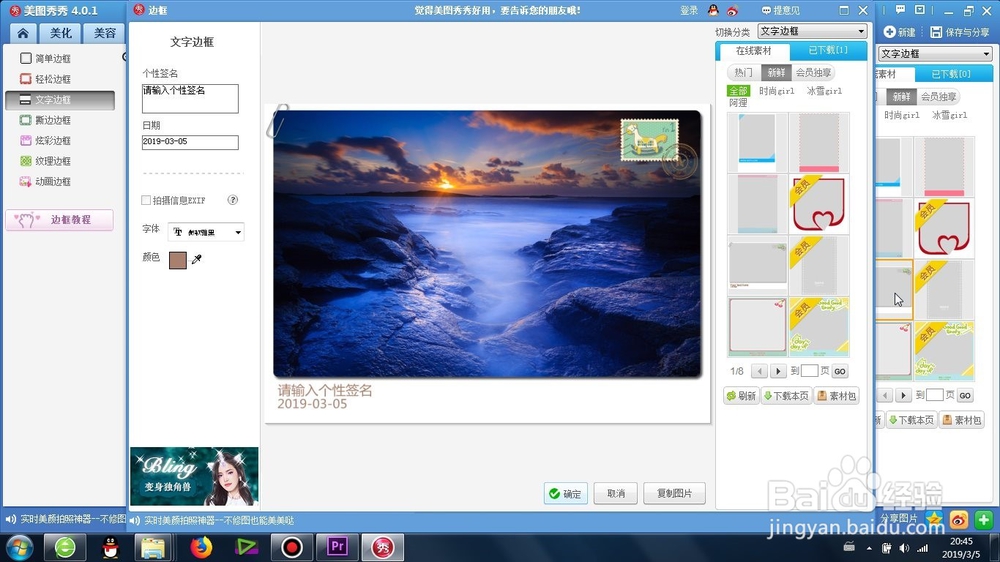This screenshot has width=1000, height=562.
Task: Select the 阿狸 category tag
Action: pos(738,103)
